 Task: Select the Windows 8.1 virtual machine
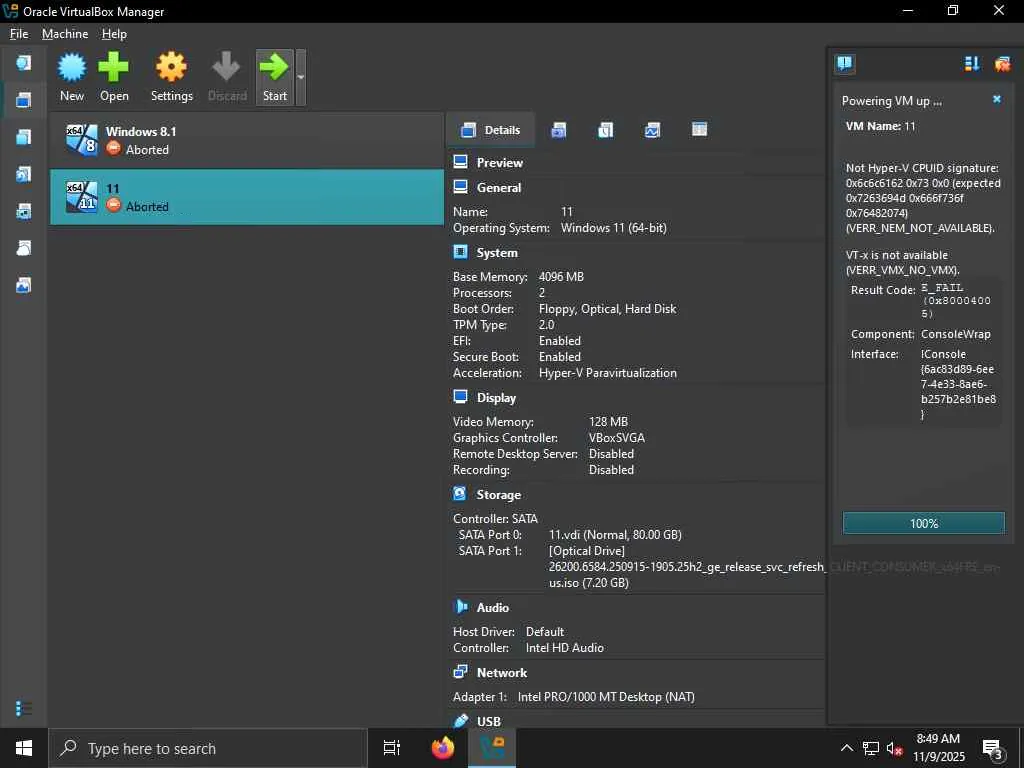247,140
